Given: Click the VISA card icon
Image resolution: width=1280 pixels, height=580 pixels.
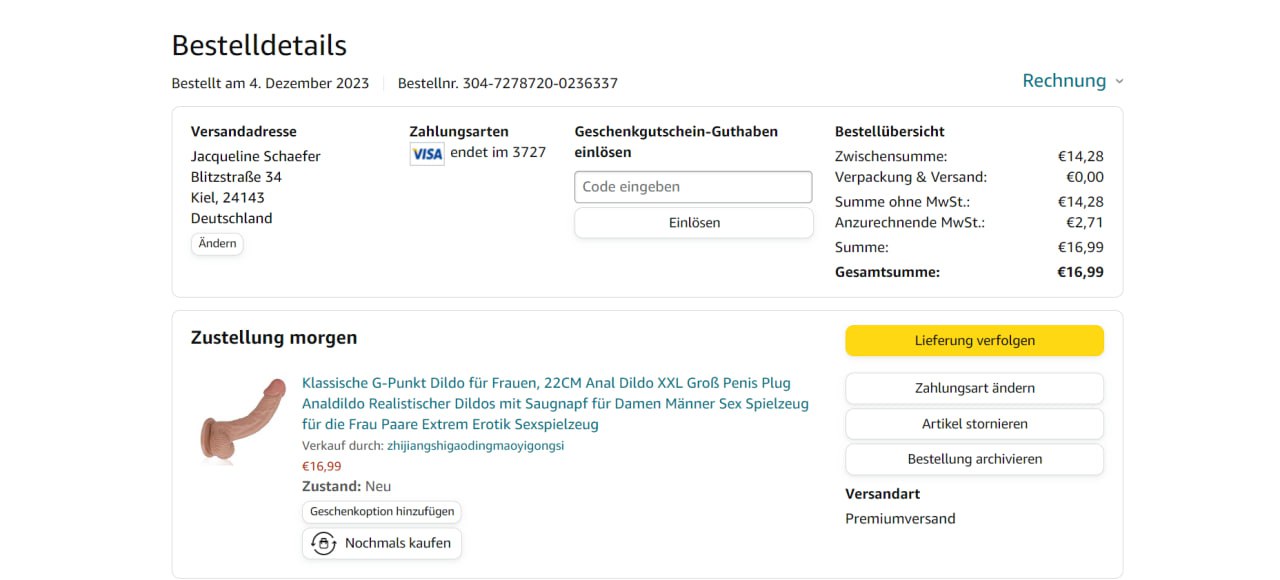Looking at the screenshot, I should 427,154.
